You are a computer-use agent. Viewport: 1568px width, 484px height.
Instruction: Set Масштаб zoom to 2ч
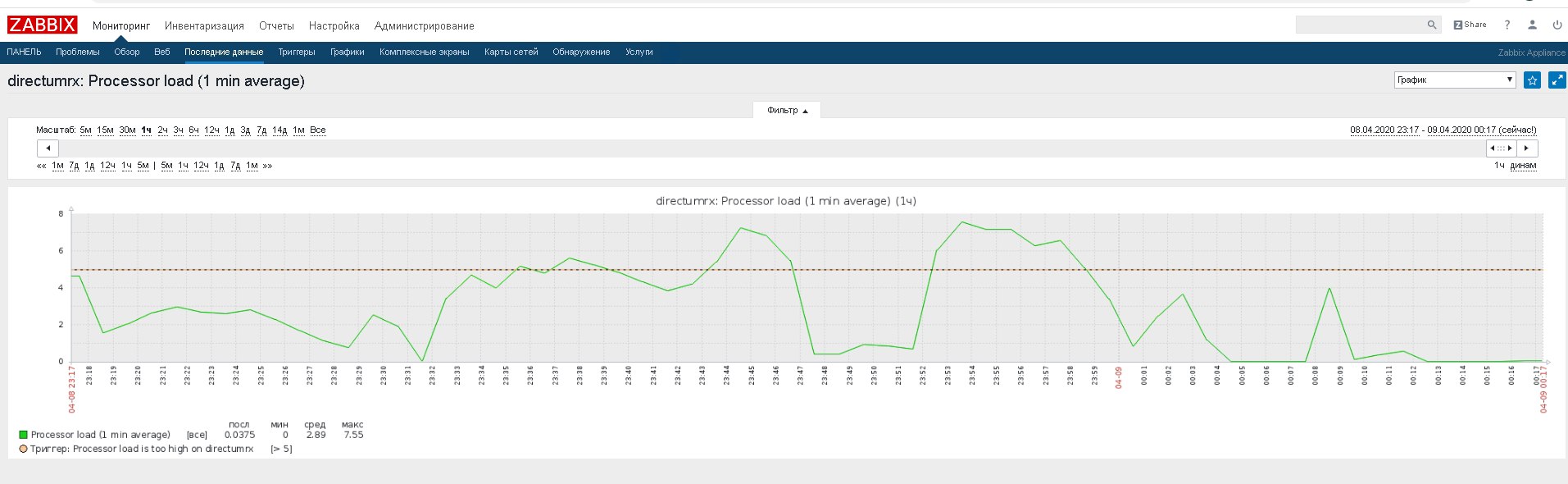(x=163, y=130)
